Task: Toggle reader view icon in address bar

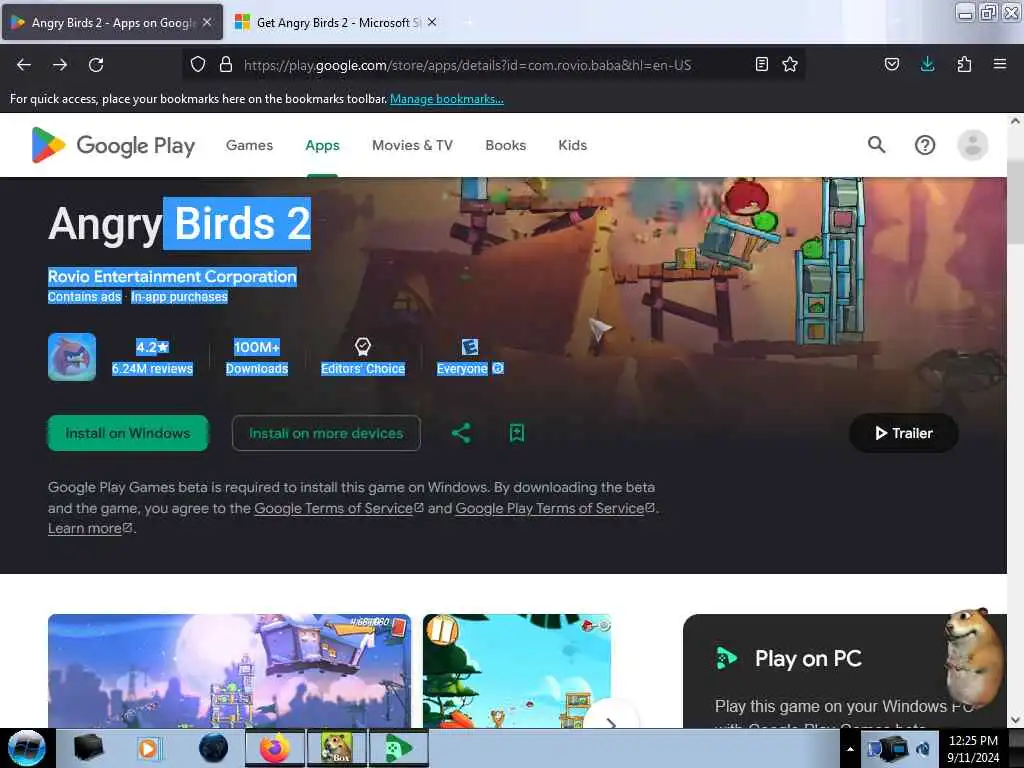Action: tap(761, 64)
